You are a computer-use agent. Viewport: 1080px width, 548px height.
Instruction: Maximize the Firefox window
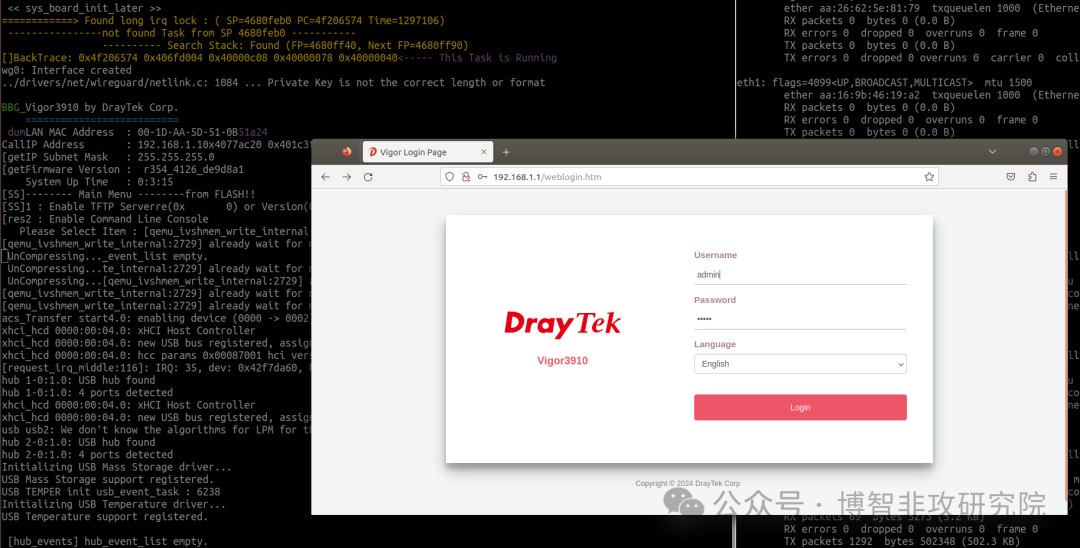tap(1046, 151)
